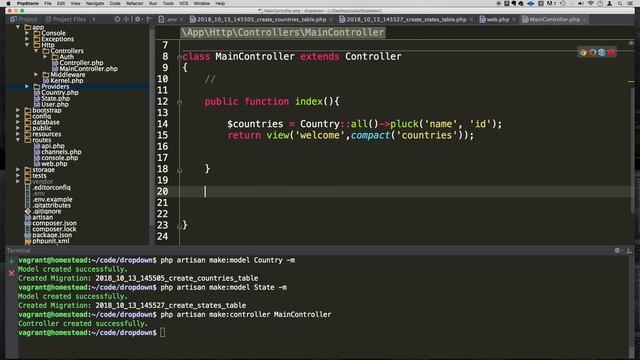Screen dimensions: 640x360
Task: Expand the Exceptions folder
Action: coord(27,39)
